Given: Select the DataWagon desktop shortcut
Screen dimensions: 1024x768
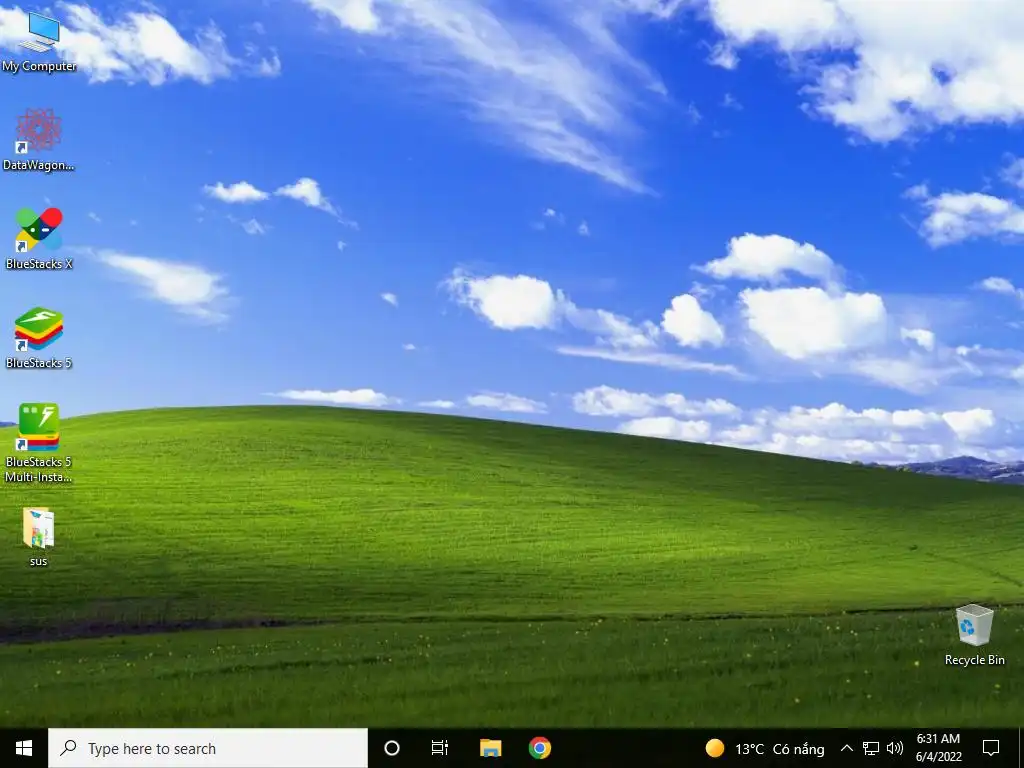Looking at the screenshot, I should [x=39, y=140].
